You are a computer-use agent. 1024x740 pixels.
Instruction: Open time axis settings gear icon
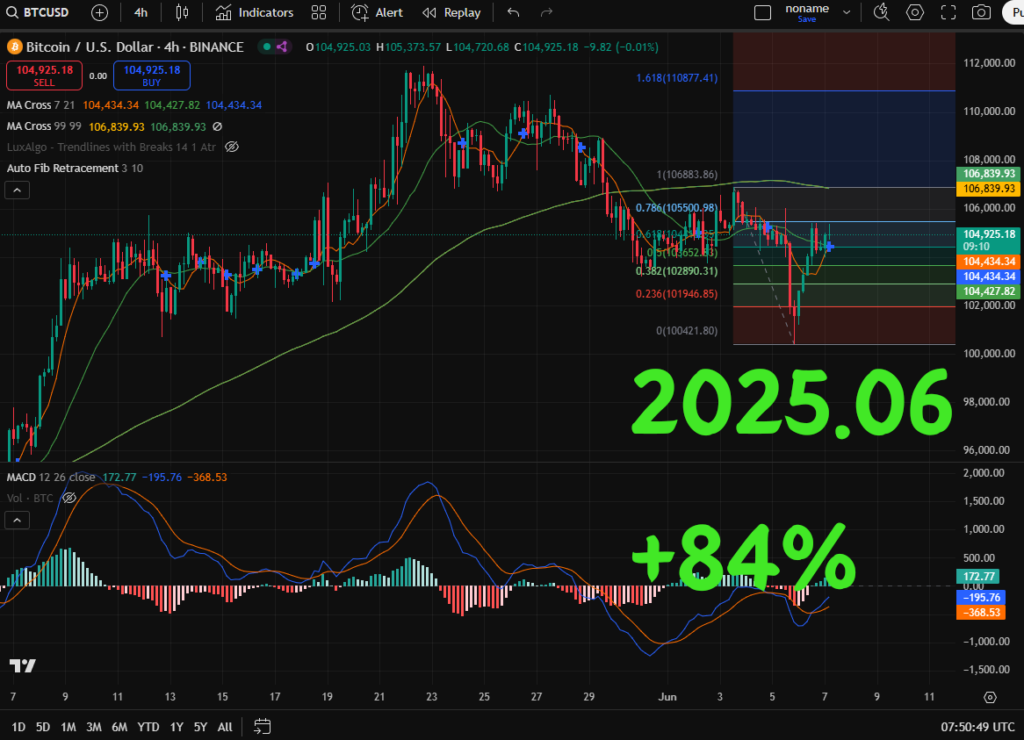click(990, 698)
